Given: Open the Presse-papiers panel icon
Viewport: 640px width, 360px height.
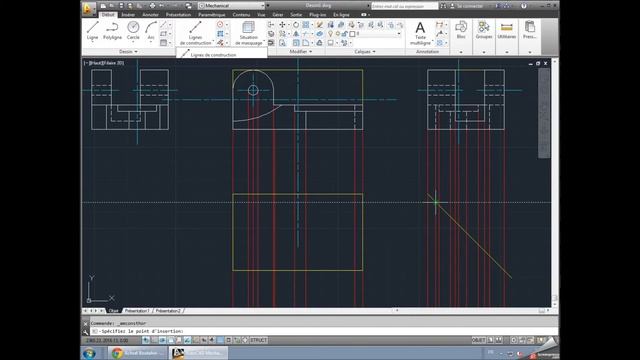Looking at the screenshot, I should point(530,30).
